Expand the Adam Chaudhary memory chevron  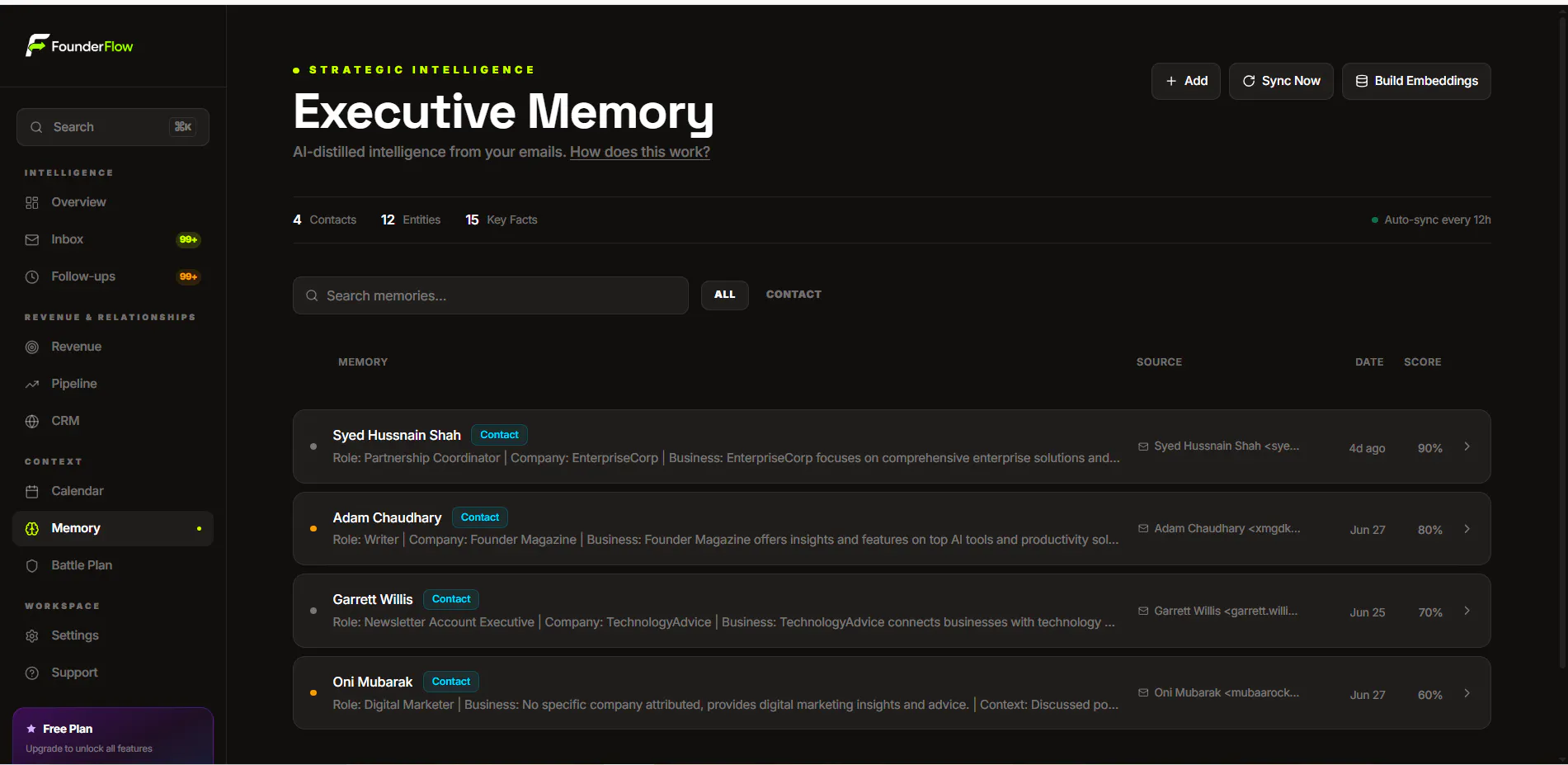(1467, 529)
